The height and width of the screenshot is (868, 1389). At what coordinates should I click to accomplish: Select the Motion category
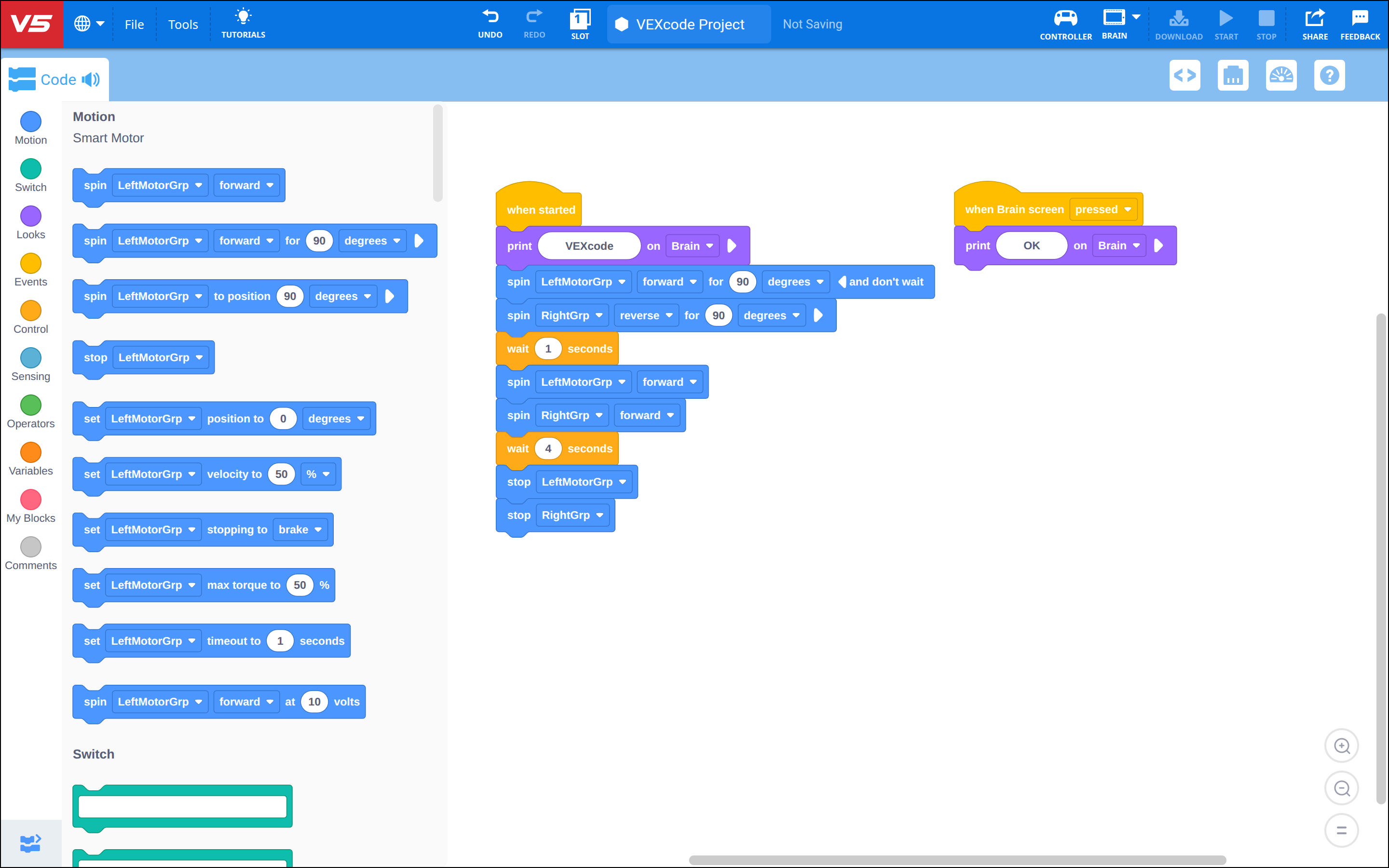(30, 129)
